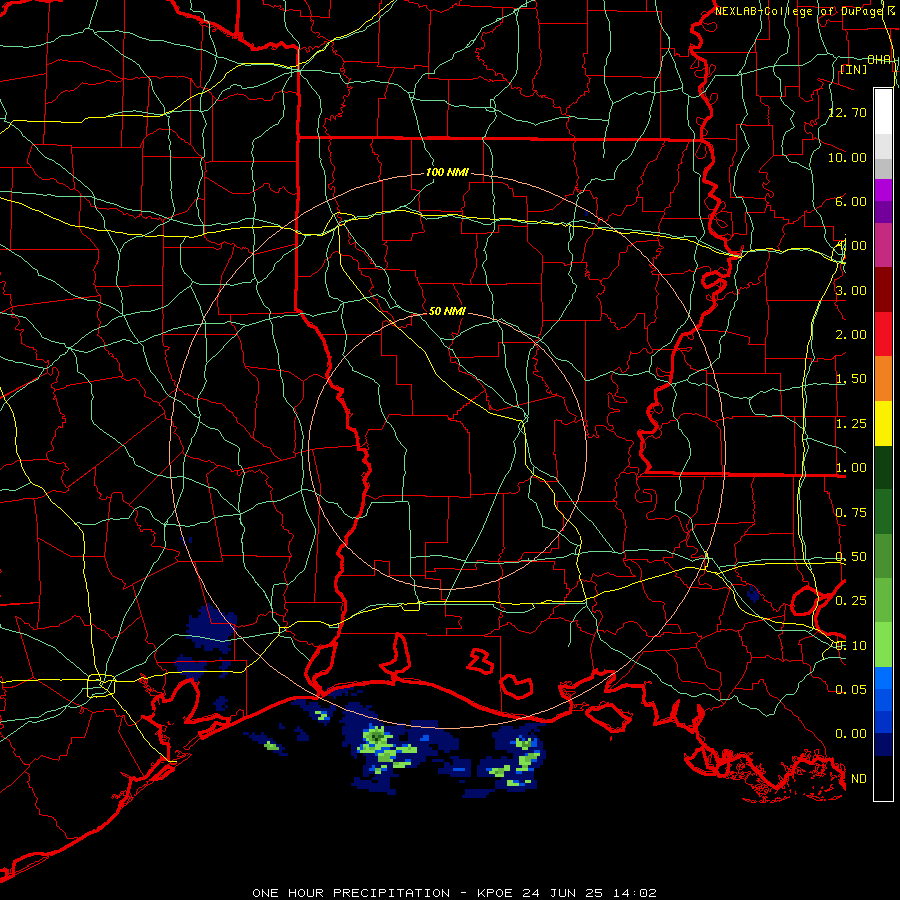Select the dark maroon legend swatch near 3.00
The image size is (900, 900).
(883, 290)
